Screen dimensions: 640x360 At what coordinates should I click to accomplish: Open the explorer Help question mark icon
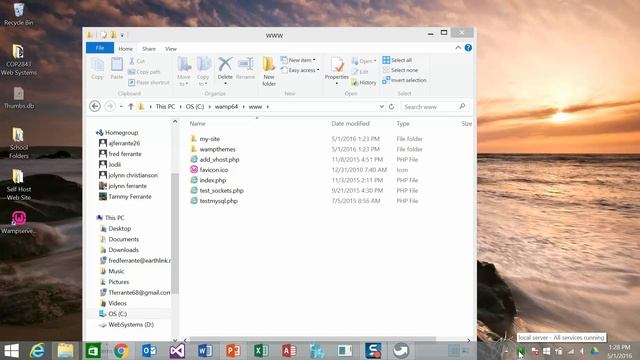[x=468, y=48]
